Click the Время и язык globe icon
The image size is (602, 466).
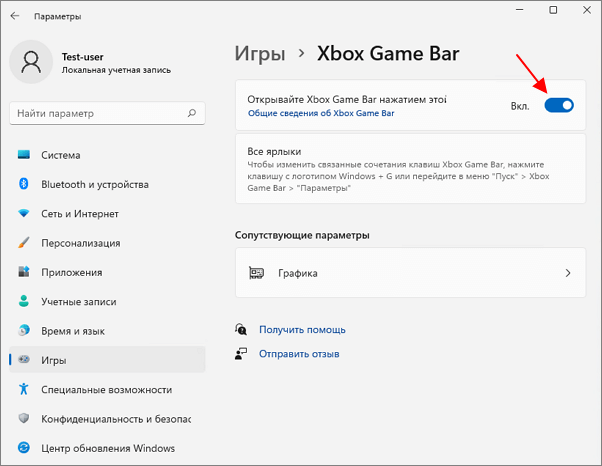point(24,330)
